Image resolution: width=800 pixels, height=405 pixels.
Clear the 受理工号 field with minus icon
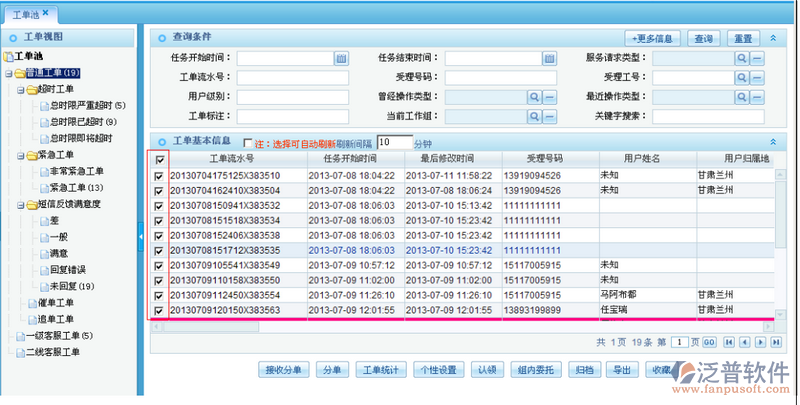[757, 77]
